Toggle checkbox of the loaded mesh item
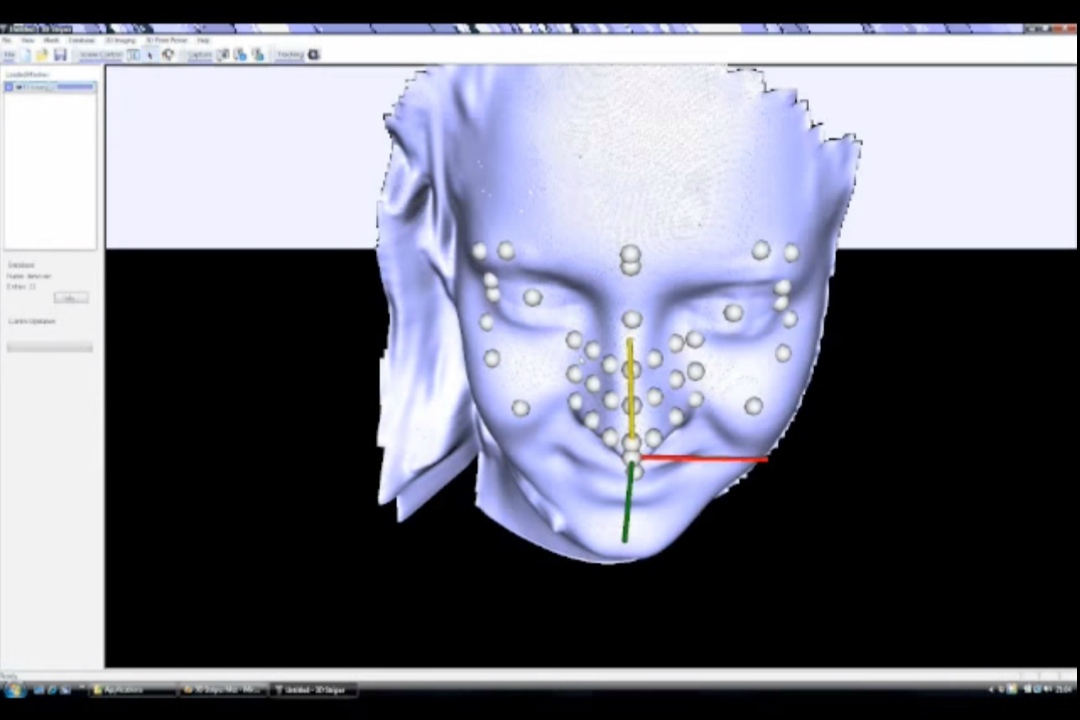This screenshot has width=1080, height=720. coord(10,88)
